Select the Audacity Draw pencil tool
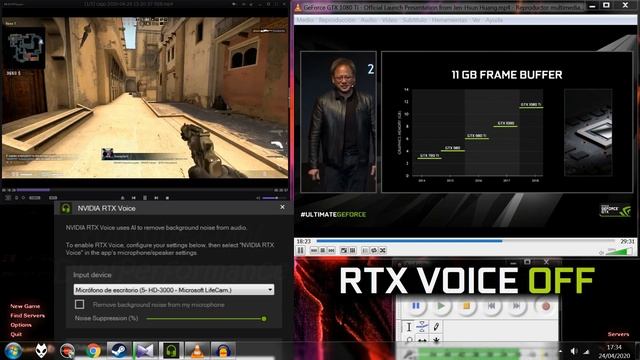This screenshot has width=640, height=360. 436,327
